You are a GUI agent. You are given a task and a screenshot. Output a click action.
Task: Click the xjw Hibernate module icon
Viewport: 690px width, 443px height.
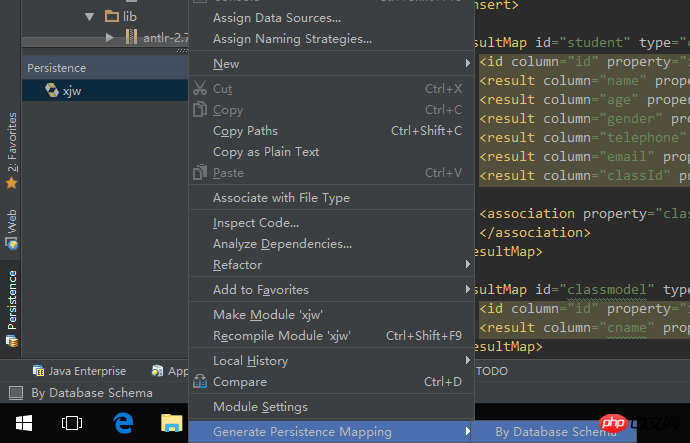[x=50, y=91]
